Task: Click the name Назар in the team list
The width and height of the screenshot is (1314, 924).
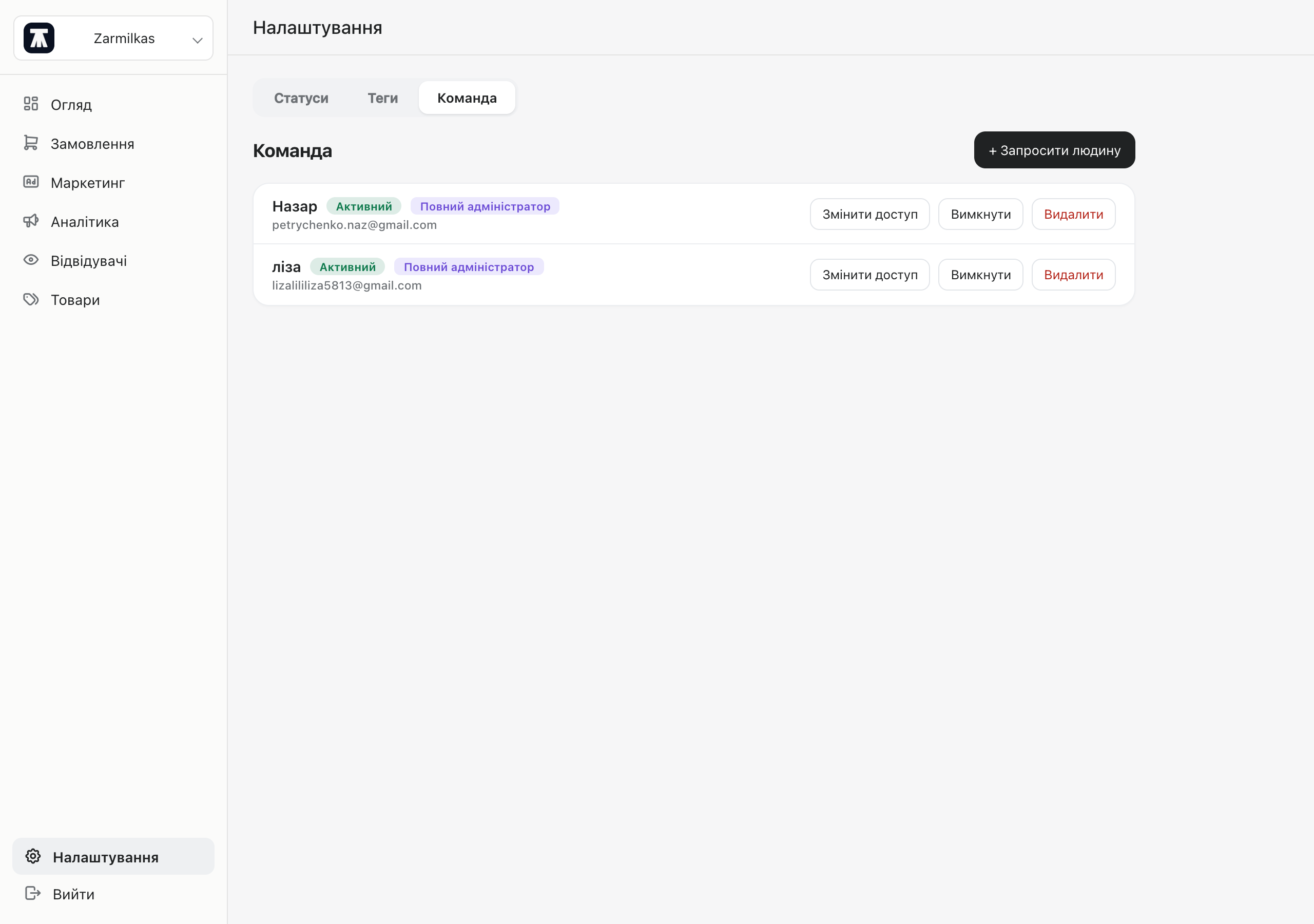Action: (294, 206)
